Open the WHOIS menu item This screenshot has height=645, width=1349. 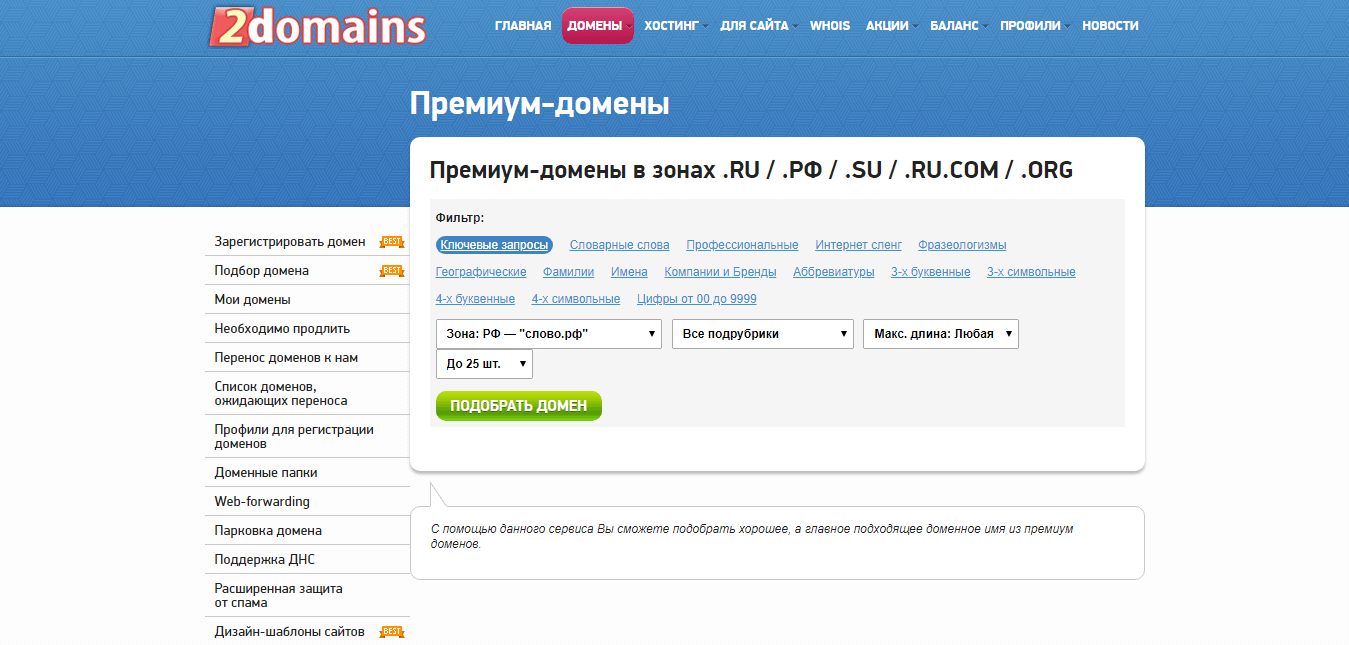coord(830,26)
